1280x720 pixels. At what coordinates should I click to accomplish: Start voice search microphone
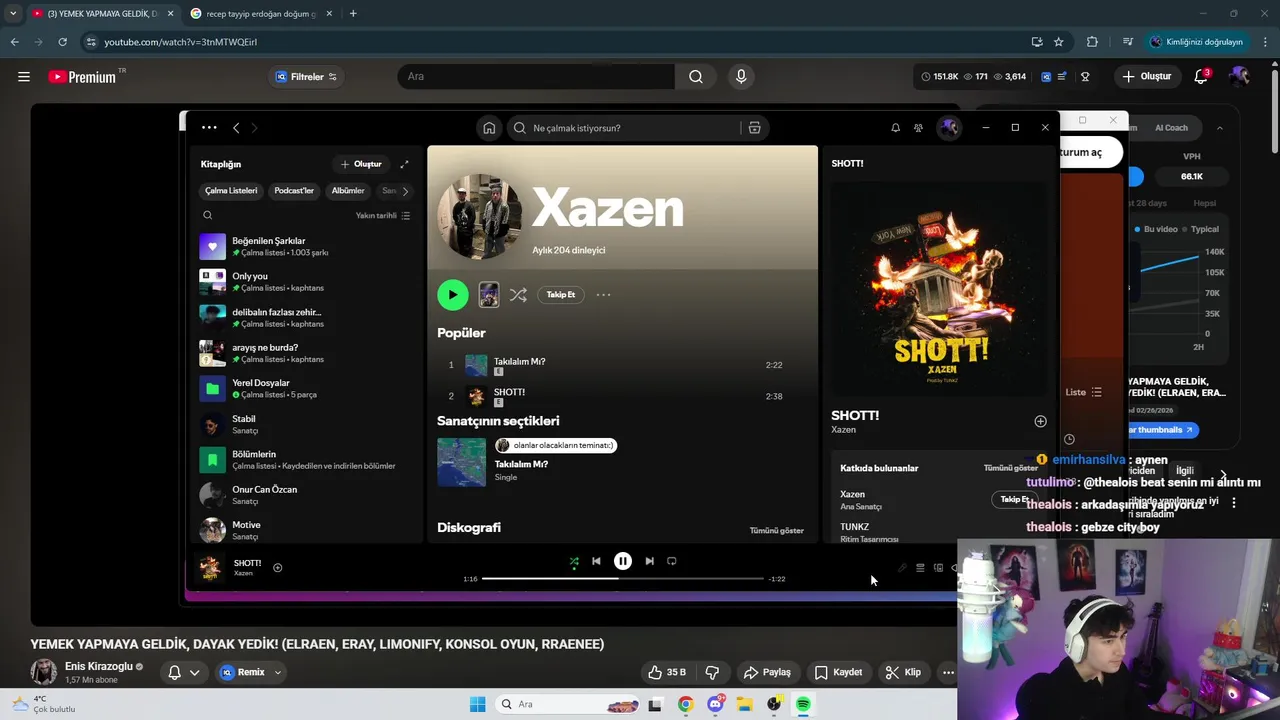(x=741, y=77)
